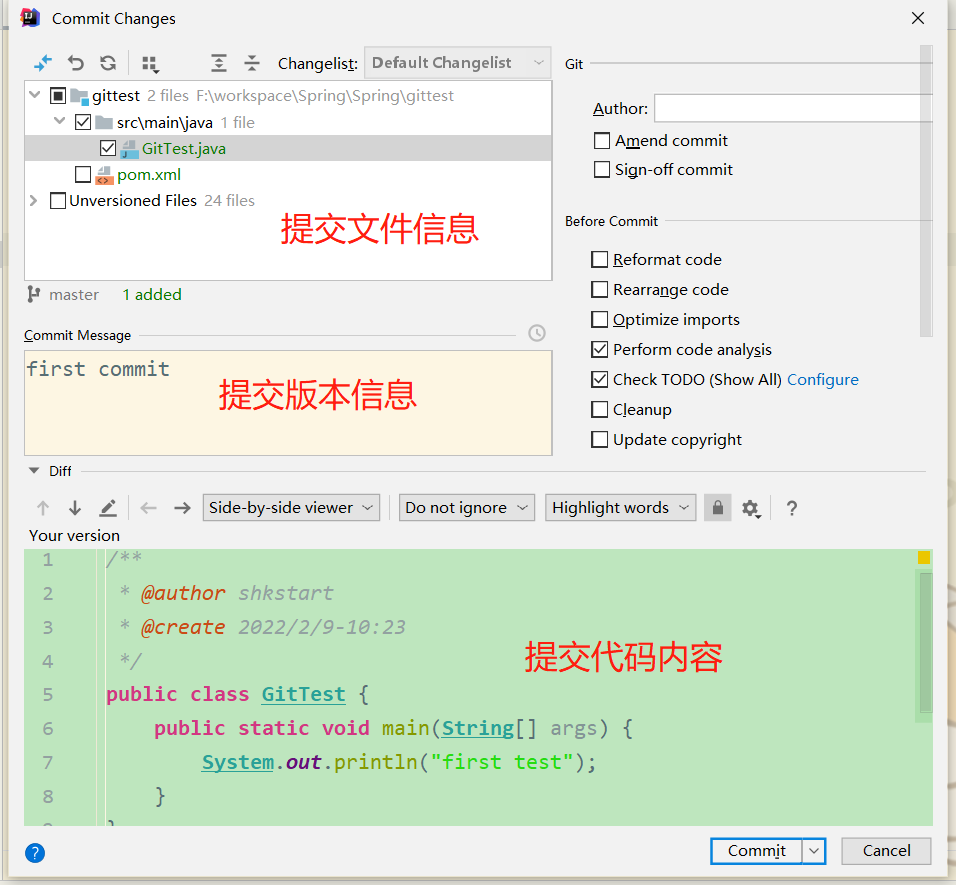Open the Default Changelist dropdown
The image size is (956, 885).
[x=457, y=63]
